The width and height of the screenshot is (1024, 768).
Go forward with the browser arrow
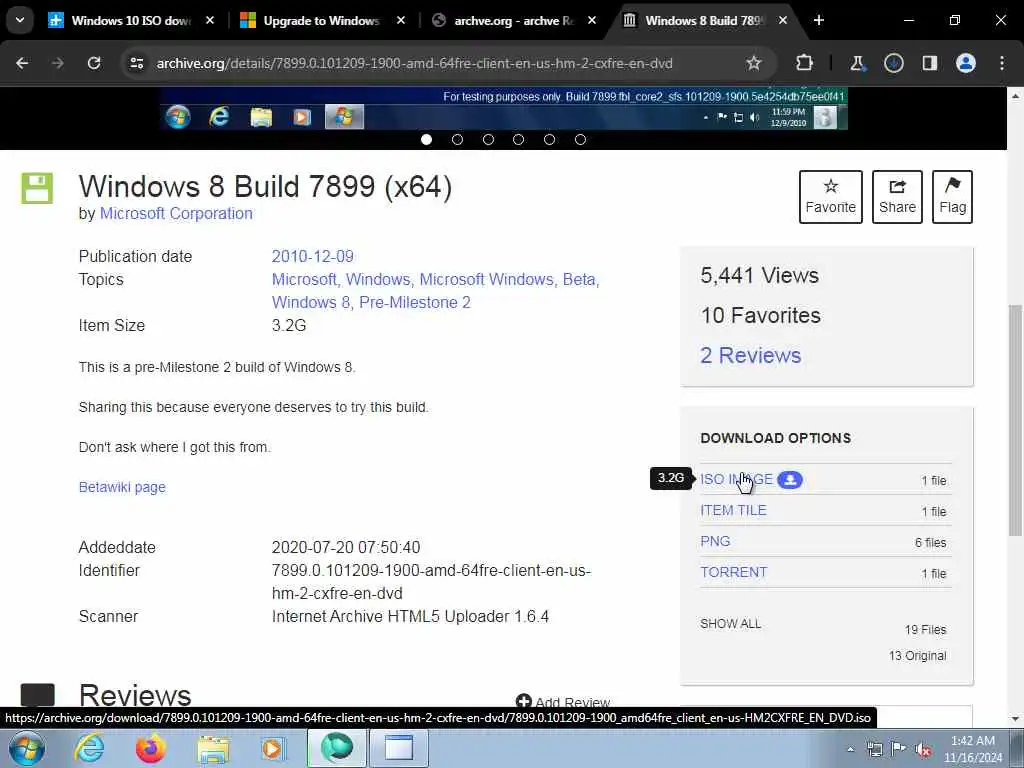(58, 63)
